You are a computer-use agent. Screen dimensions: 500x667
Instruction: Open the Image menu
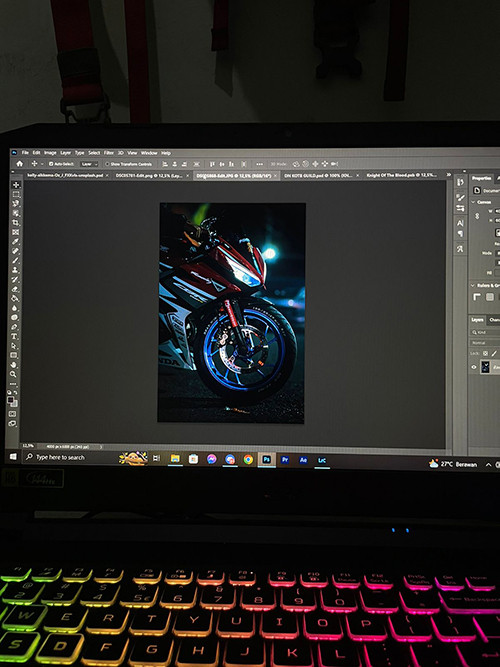[x=50, y=153]
